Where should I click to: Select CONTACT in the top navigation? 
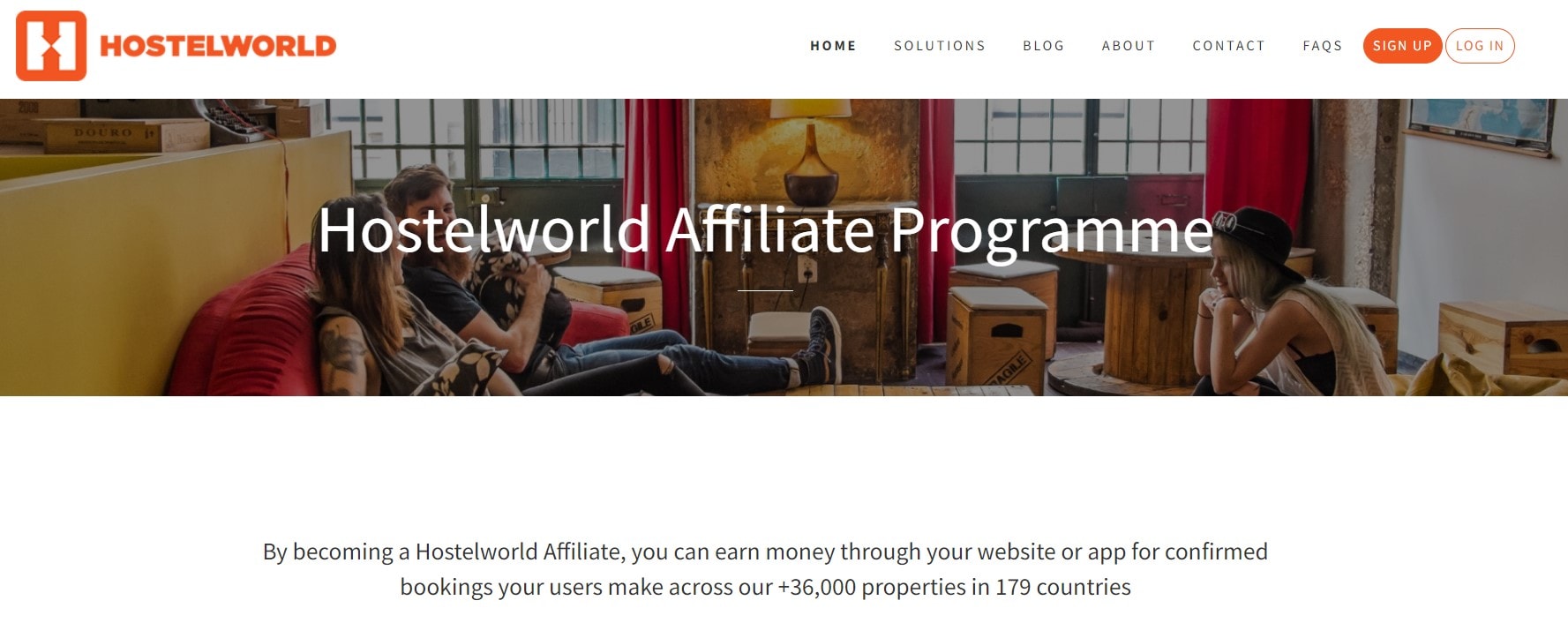click(x=1229, y=46)
